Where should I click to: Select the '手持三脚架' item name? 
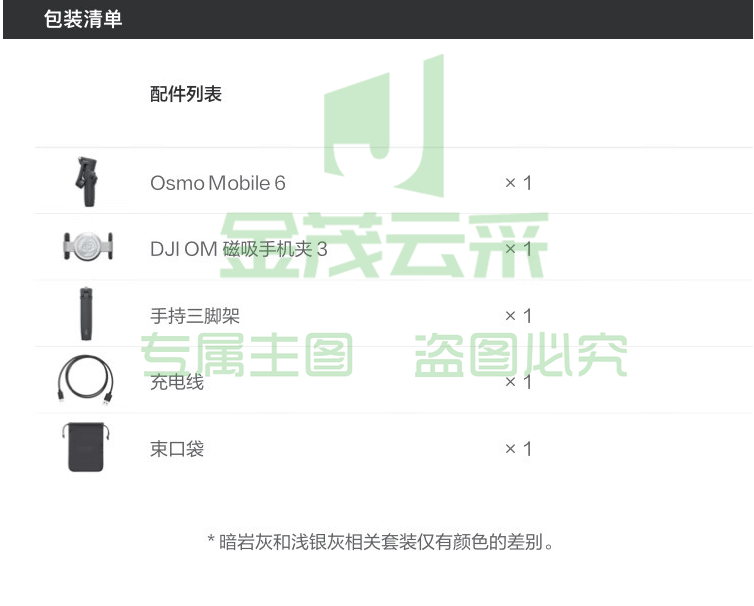point(195,316)
